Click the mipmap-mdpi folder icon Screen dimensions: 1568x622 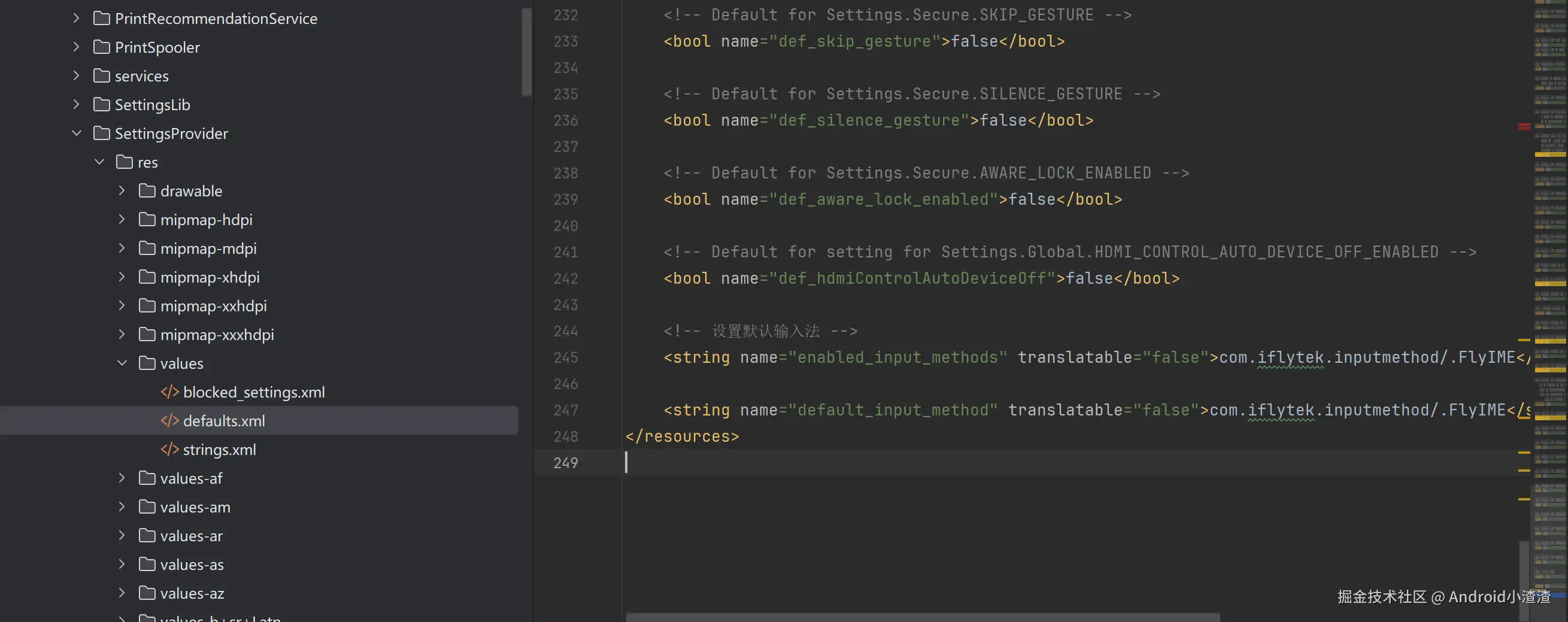pyautogui.click(x=147, y=248)
